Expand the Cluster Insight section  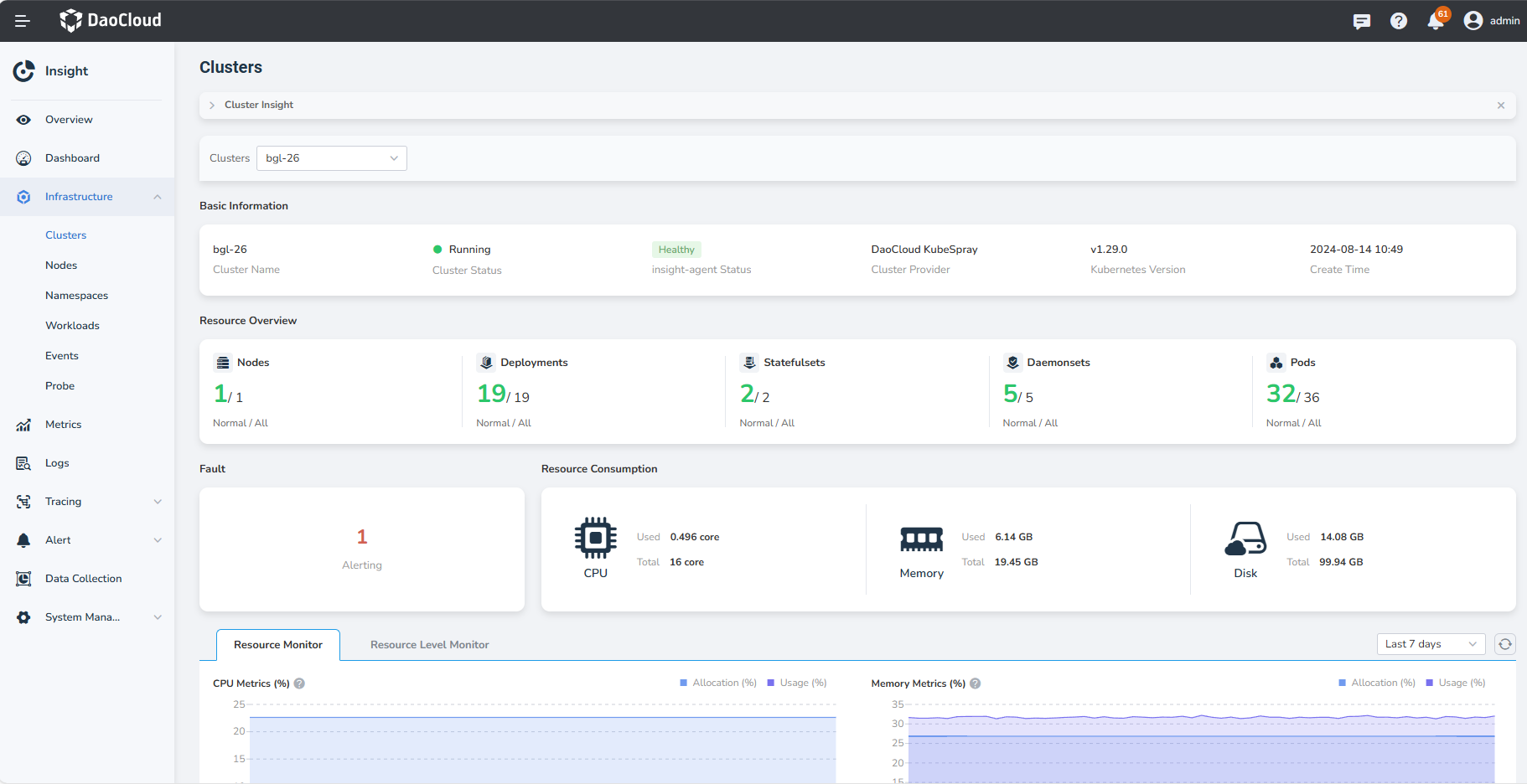point(212,106)
